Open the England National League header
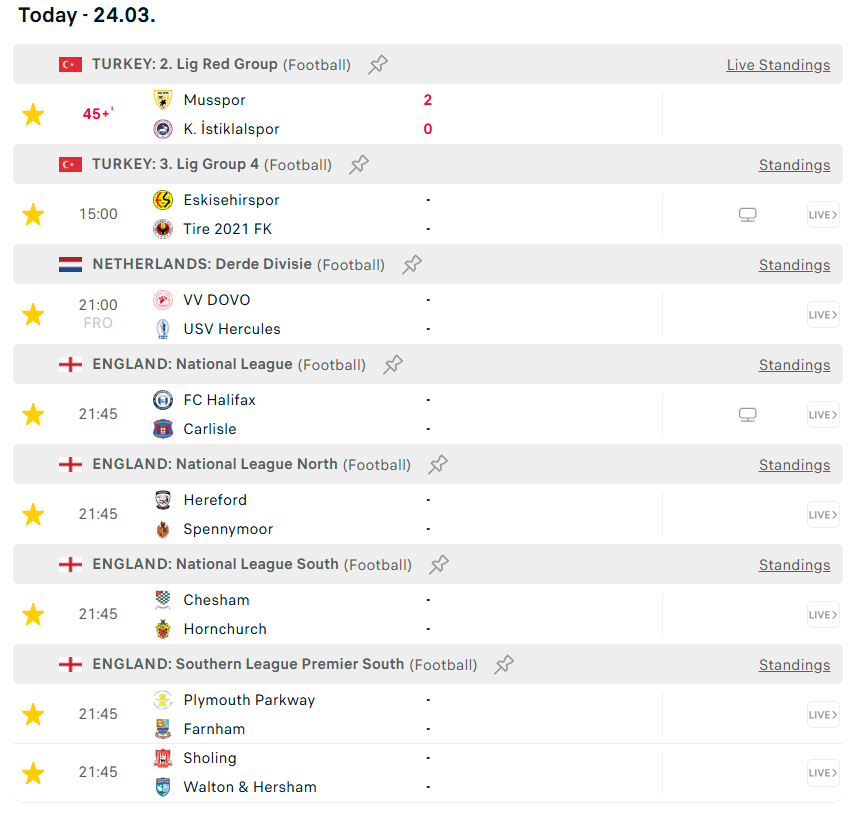Image resolution: width=853 pixels, height=817 pixels. click(192, 364)
